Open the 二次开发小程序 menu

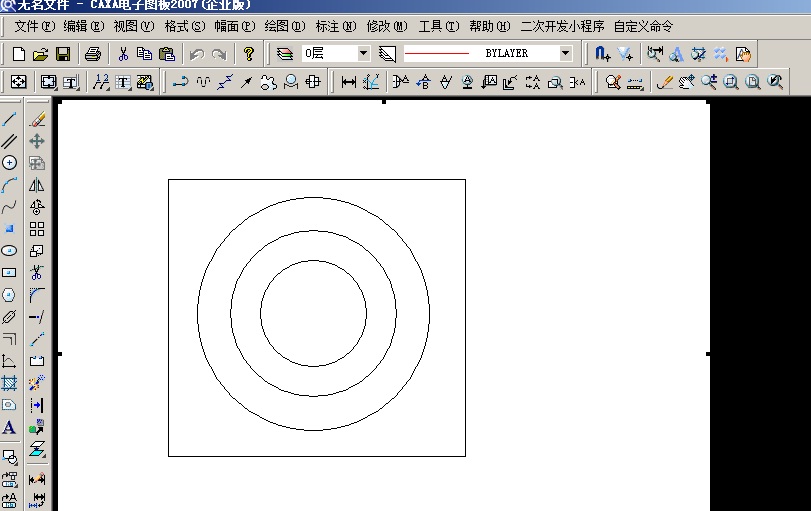562,26
